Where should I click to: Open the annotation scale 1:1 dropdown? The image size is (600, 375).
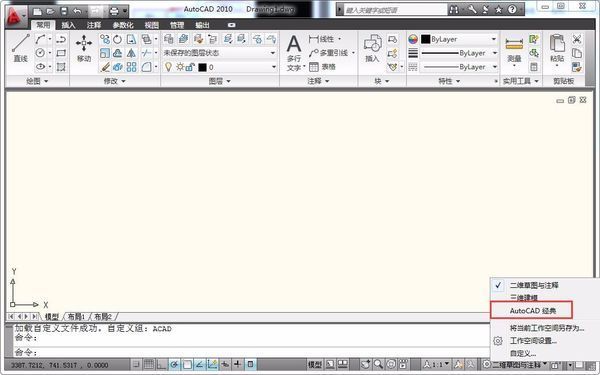pyautogui.click(x=436, y=364)
